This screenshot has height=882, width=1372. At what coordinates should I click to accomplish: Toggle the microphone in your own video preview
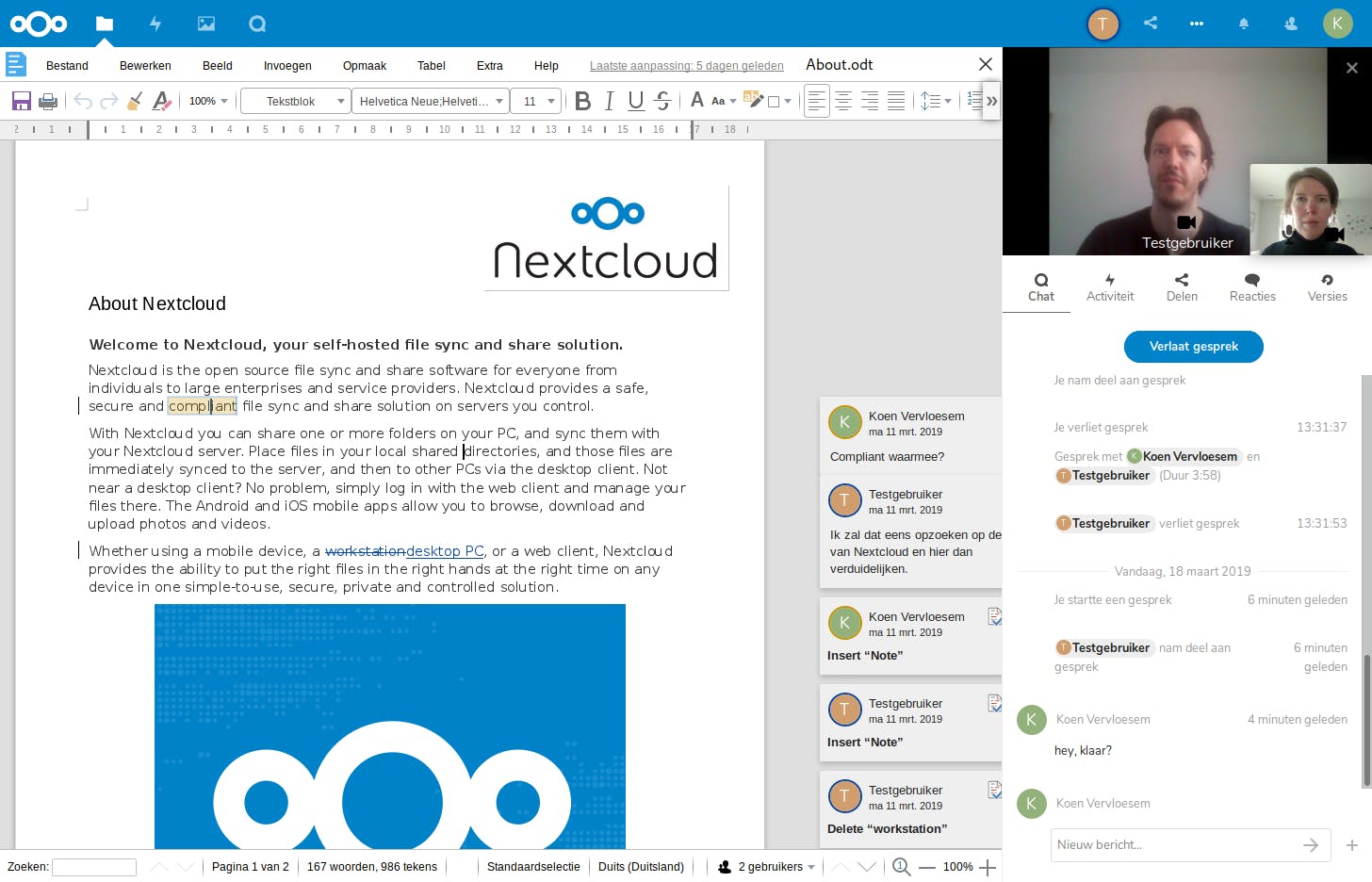tap(1288, 232)
